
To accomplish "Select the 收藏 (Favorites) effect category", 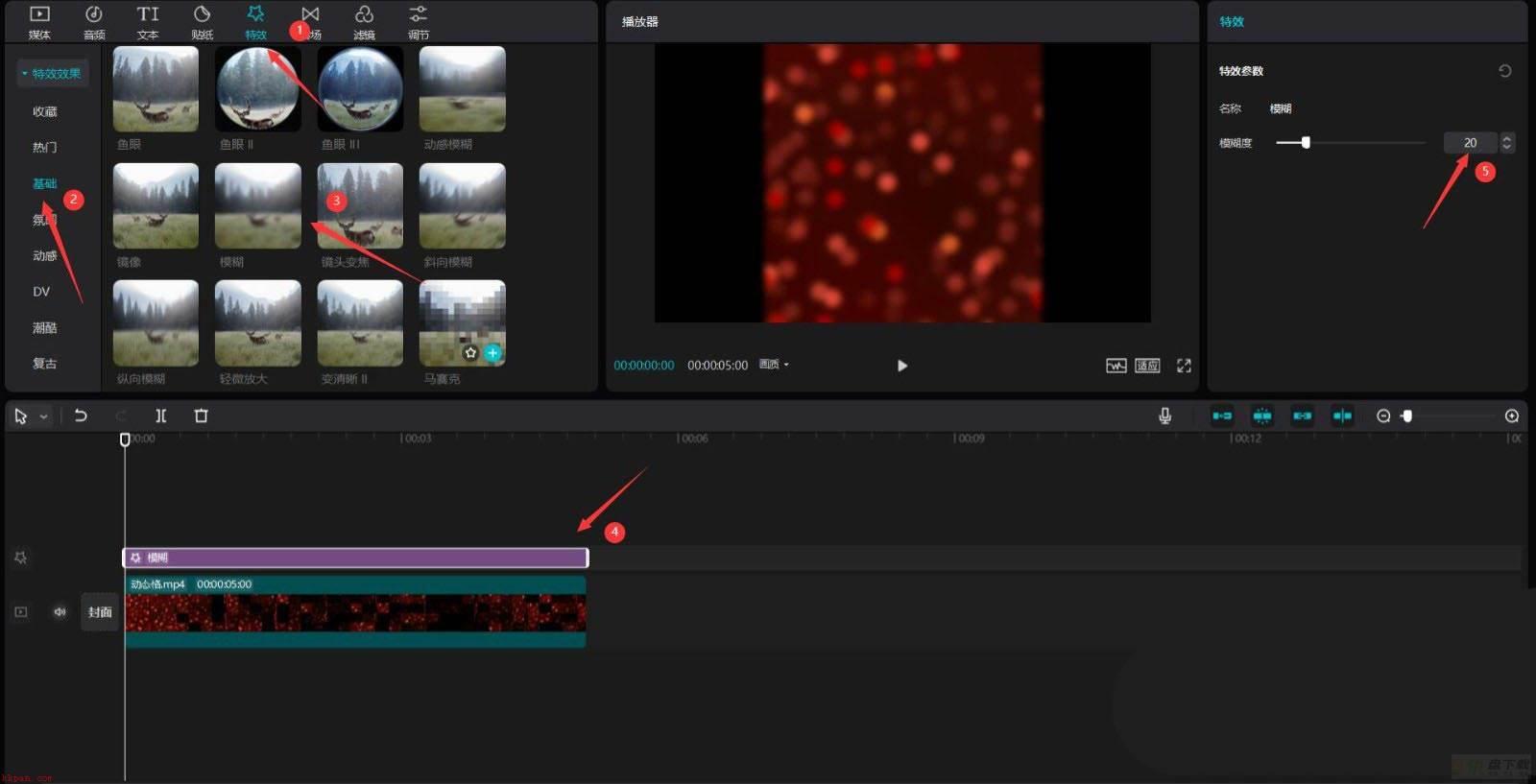I will click(44, 111).
